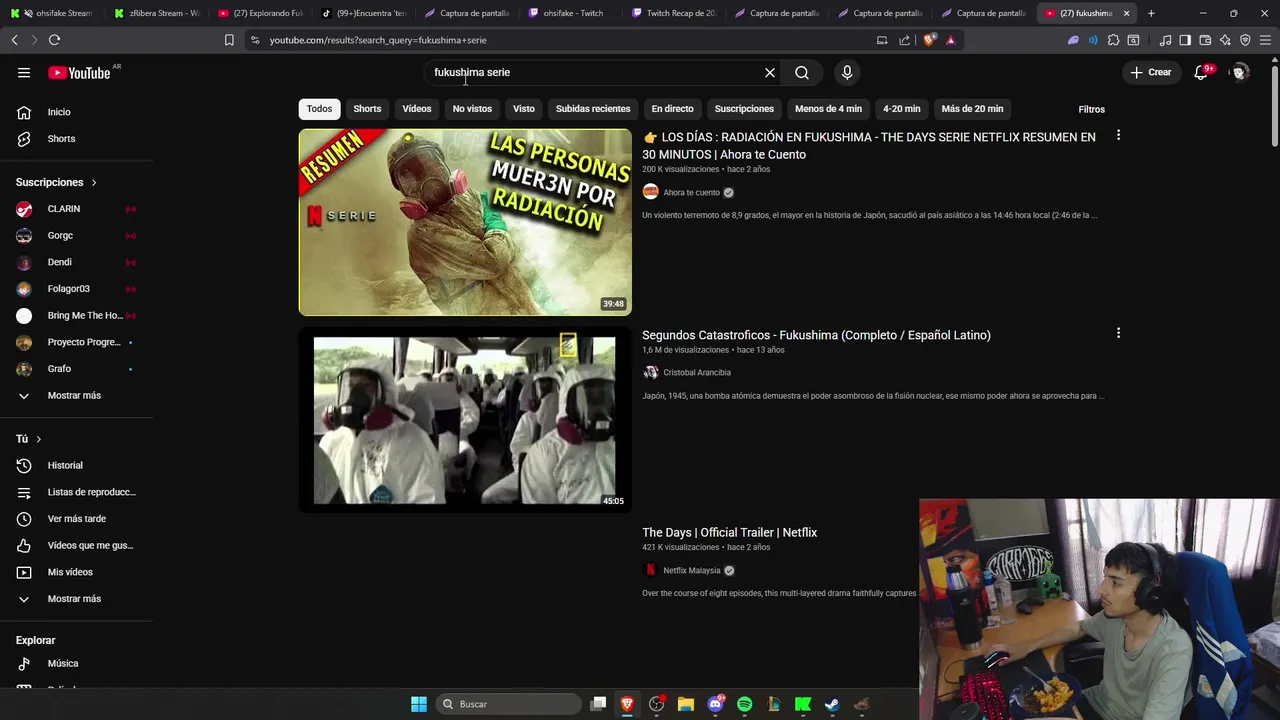This screenshot has height=720, width=1280.
Task: Open Mis vídeos in the sidebar
Action: coord(76,572)
